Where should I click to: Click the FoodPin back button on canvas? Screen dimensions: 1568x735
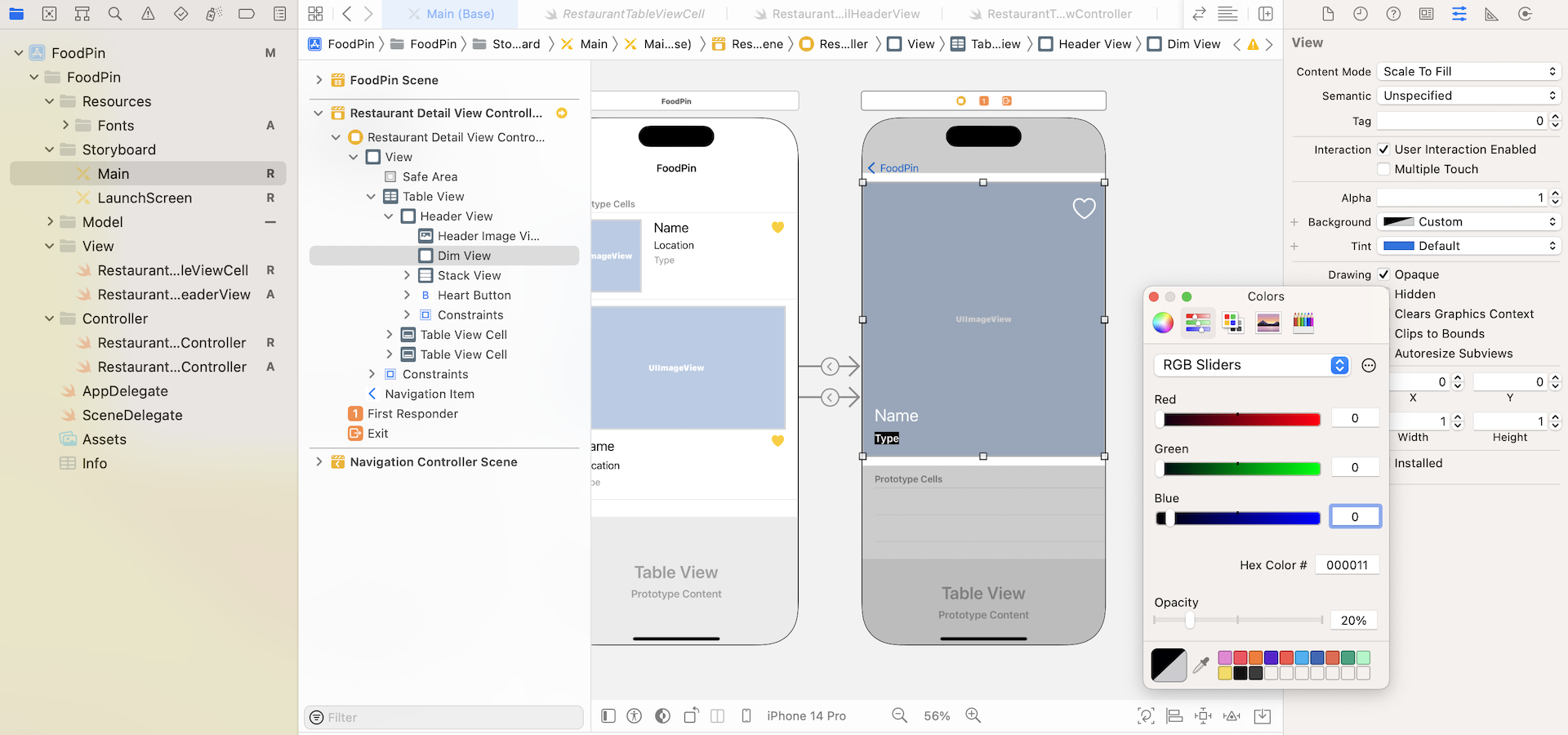click(x=893, y=168)
